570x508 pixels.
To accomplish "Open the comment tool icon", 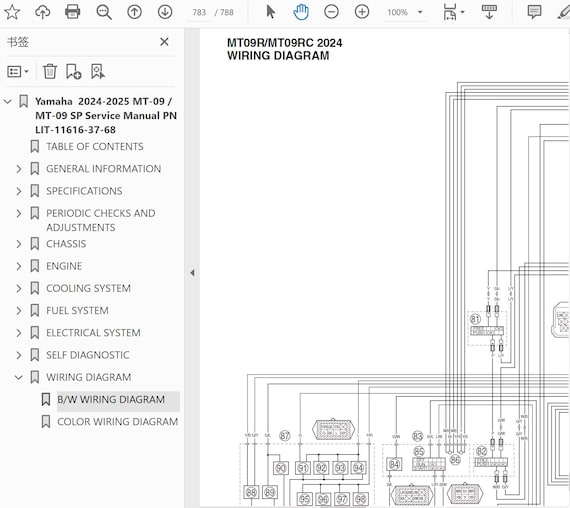I will tap(534, 12).
